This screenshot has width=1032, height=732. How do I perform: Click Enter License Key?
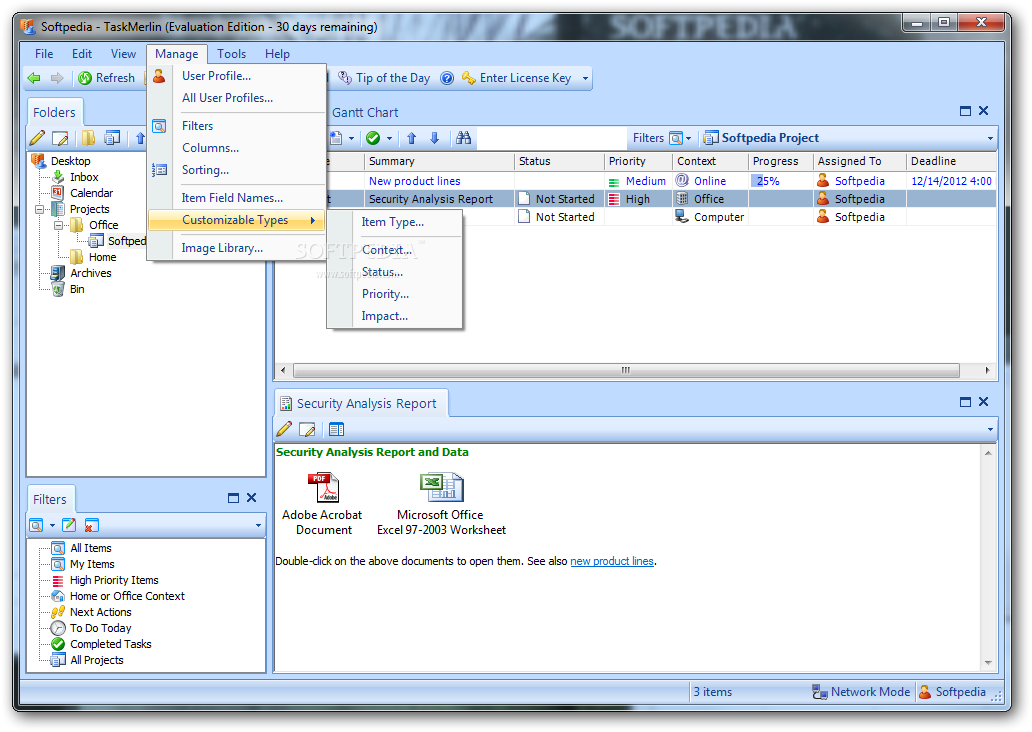point(517,78)
